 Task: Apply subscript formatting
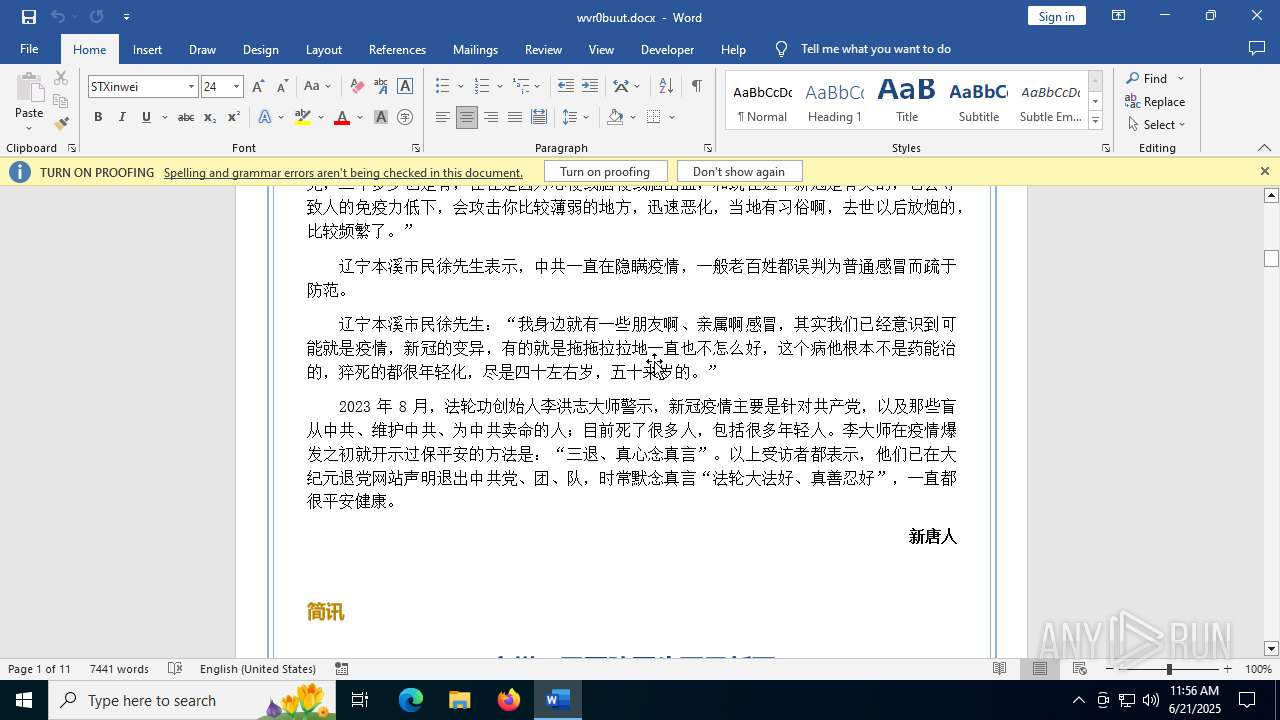point(210,117)
